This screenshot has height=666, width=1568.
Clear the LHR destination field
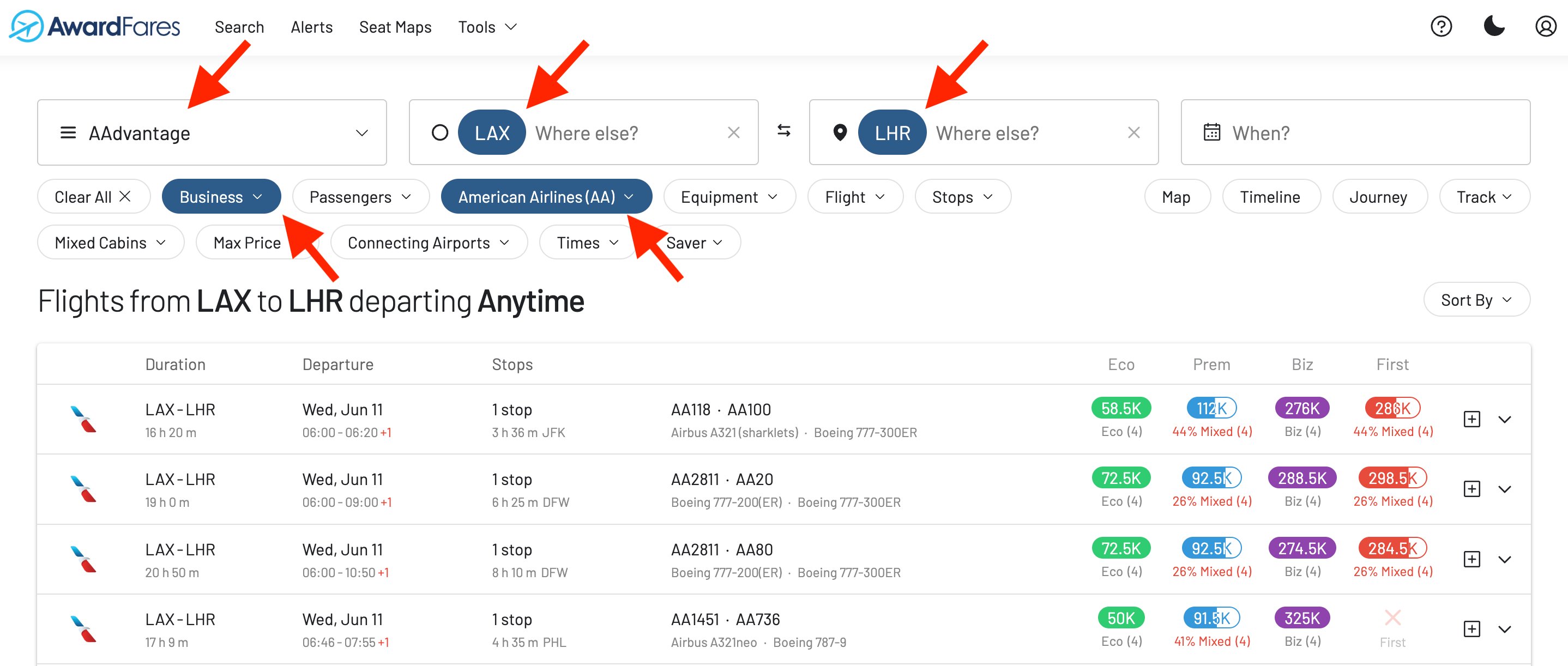pos(1133,132)
